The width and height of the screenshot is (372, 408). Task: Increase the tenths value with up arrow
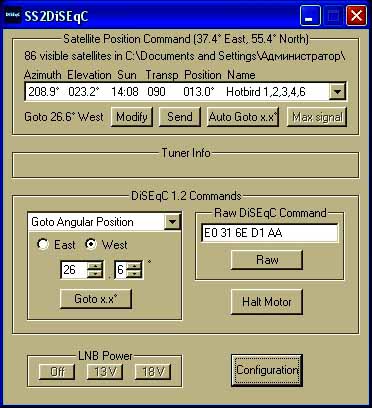click(134, 266)
